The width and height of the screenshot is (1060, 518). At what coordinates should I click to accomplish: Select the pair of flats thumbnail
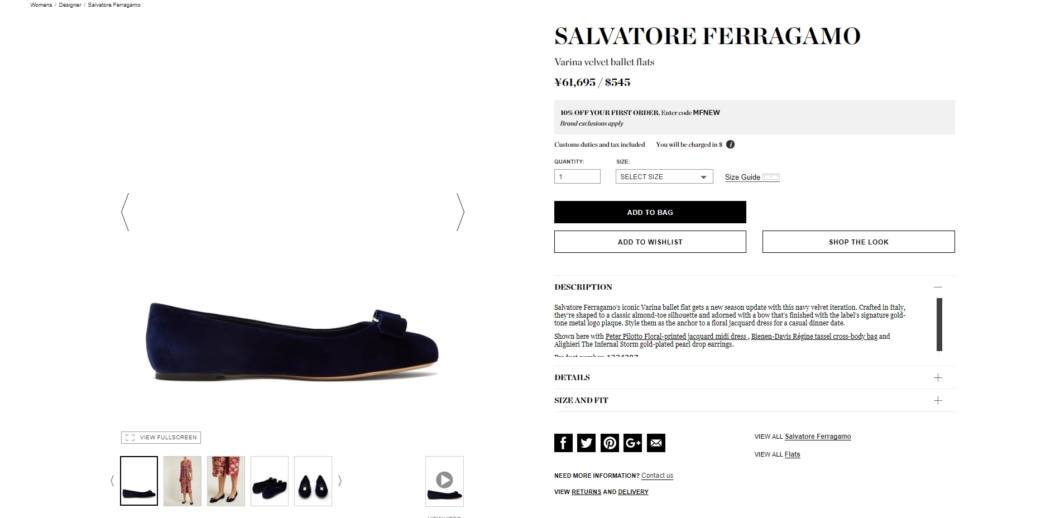pyautogui.click(x=269, y=481)
